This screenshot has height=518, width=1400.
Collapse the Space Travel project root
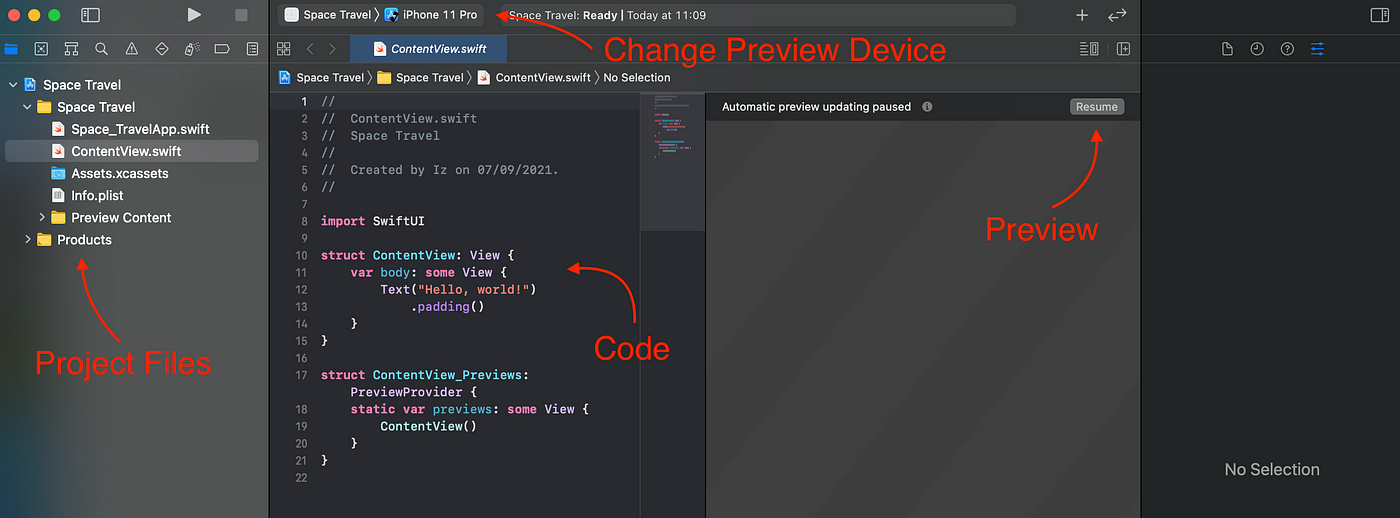click(x=12, y=85)
